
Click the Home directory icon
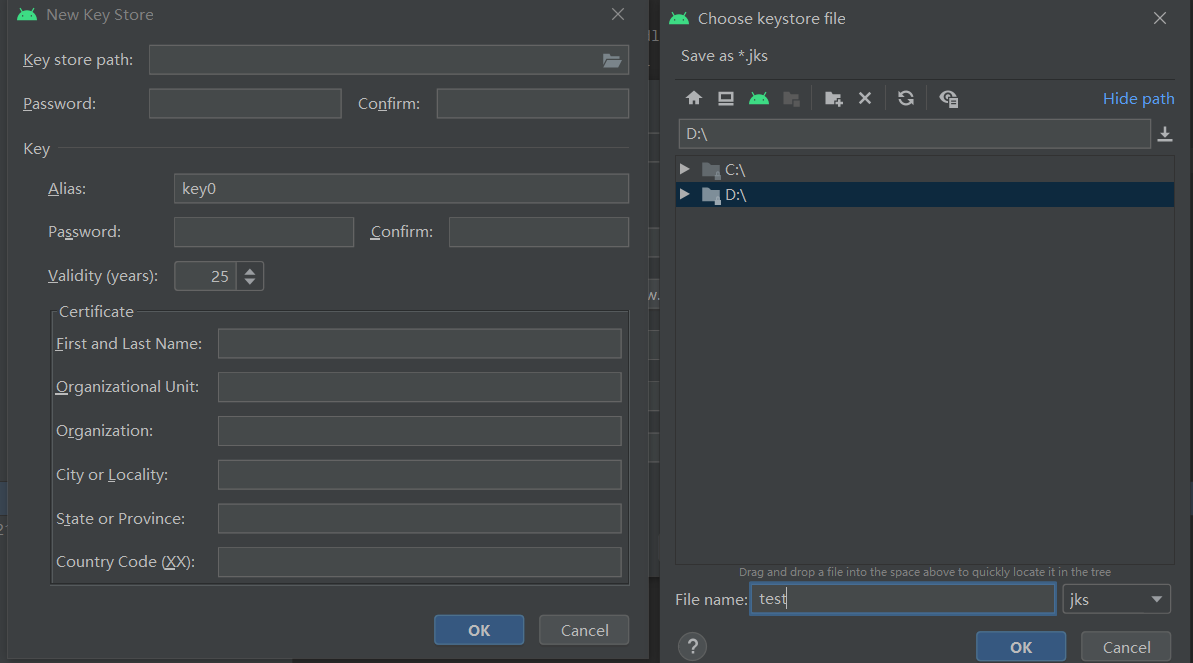point(694,97)
